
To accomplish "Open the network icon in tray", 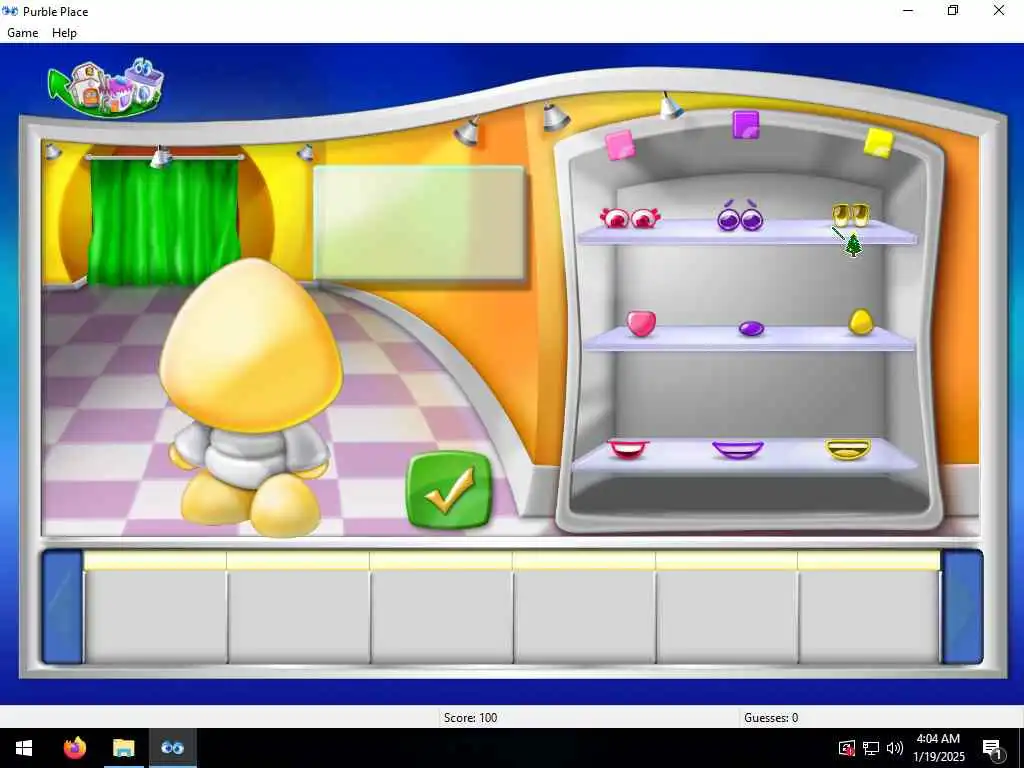I will click(871, 748).
